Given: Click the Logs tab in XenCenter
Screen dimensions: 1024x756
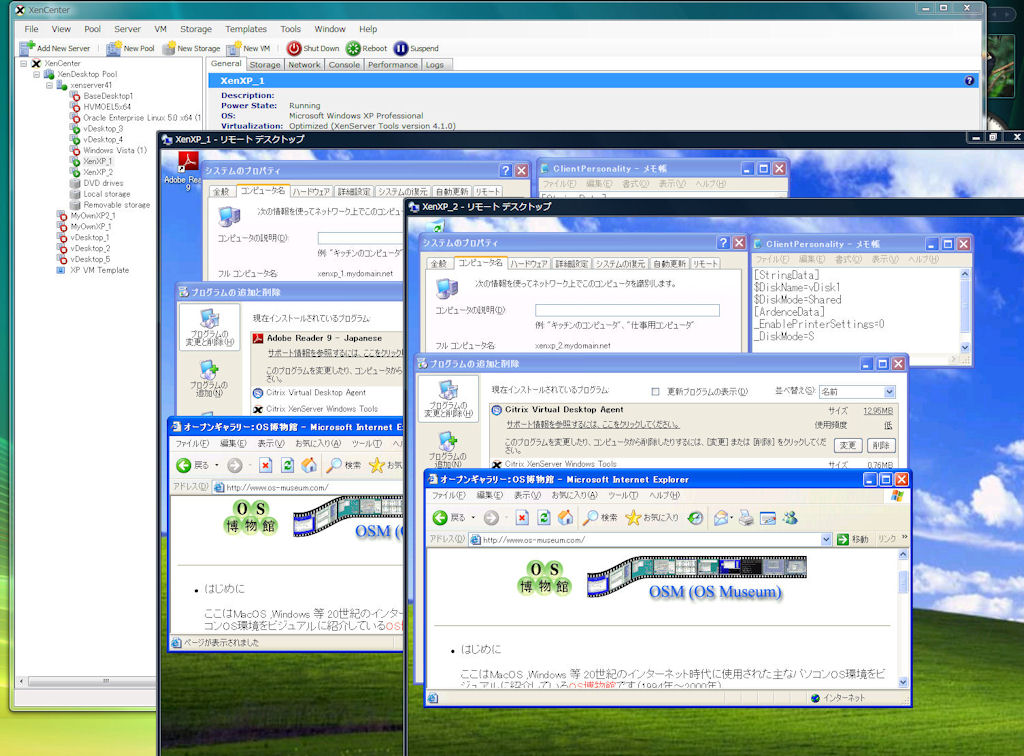Looking at the screenshot, I should tap(434, 65).
